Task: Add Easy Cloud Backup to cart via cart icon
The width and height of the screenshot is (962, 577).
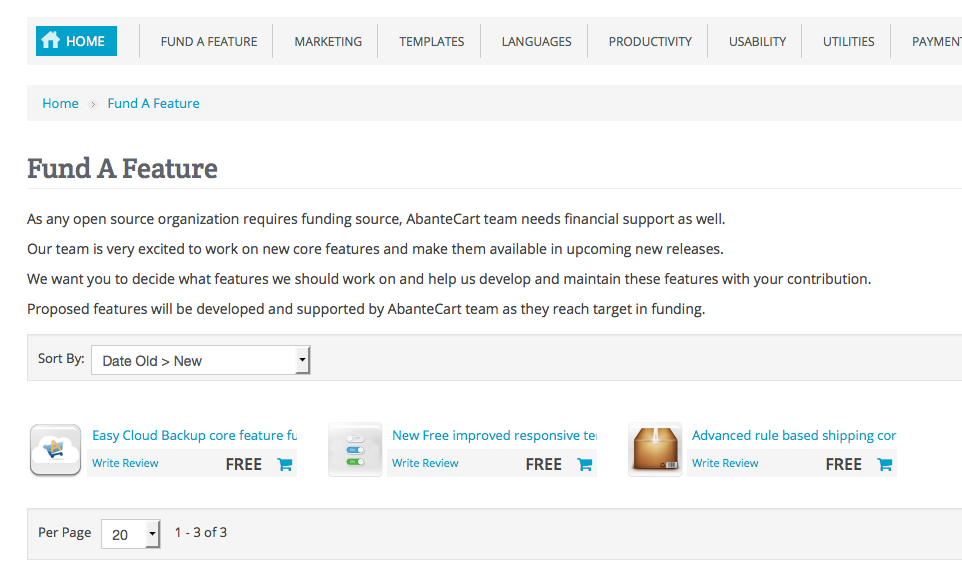Action: 285,465
